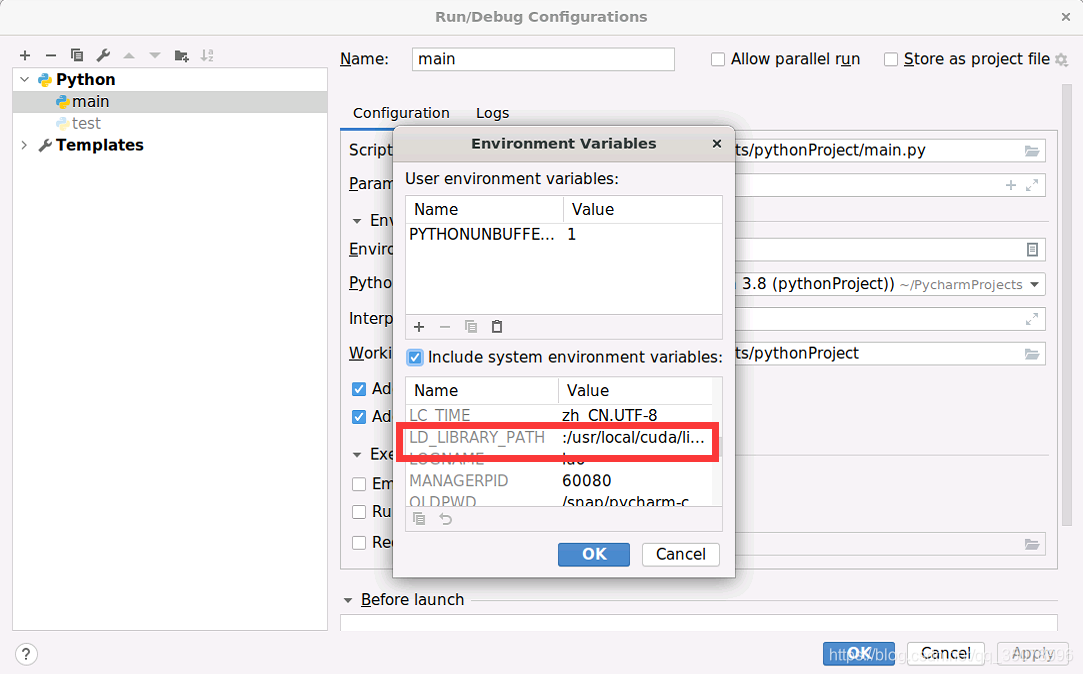This screenshot has height=674, width=1083.
Task: Select PYTHONUNBUFFERED user variable row
Action: coord(564,235)
